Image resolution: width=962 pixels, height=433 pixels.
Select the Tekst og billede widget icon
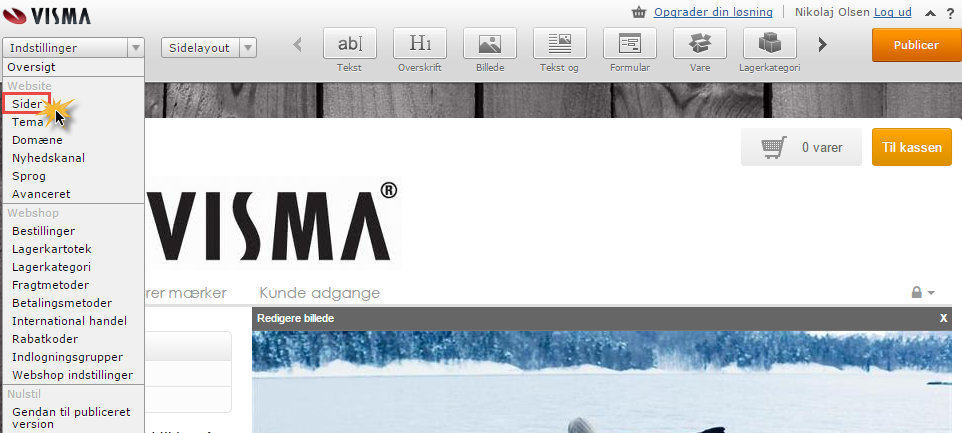point(560,43)
